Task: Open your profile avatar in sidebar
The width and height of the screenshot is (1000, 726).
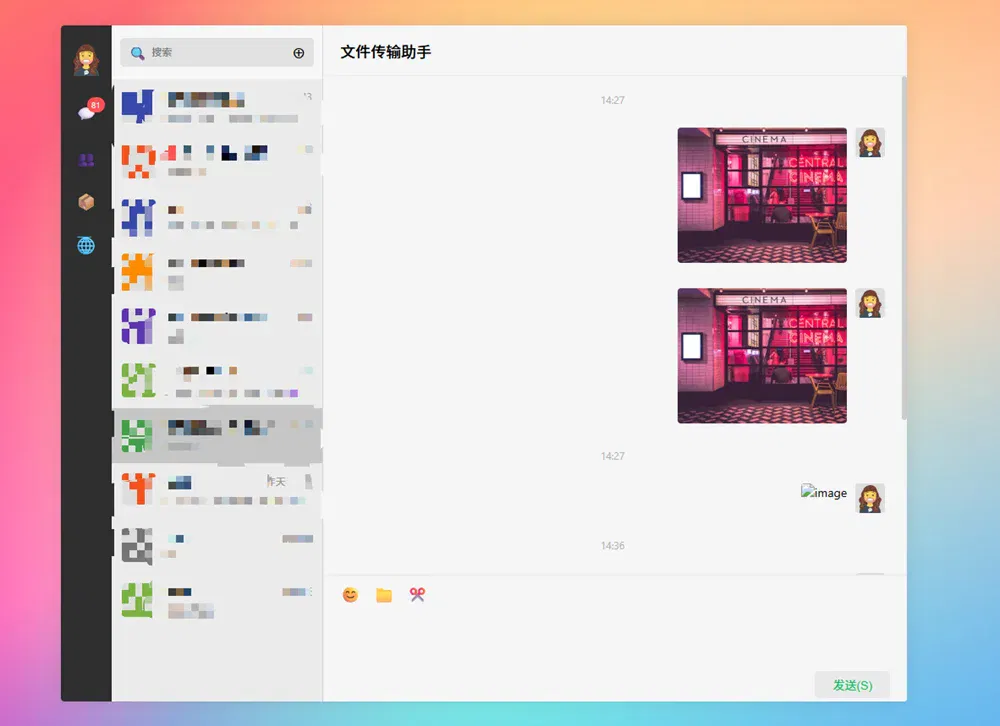Action: [86, 60]
